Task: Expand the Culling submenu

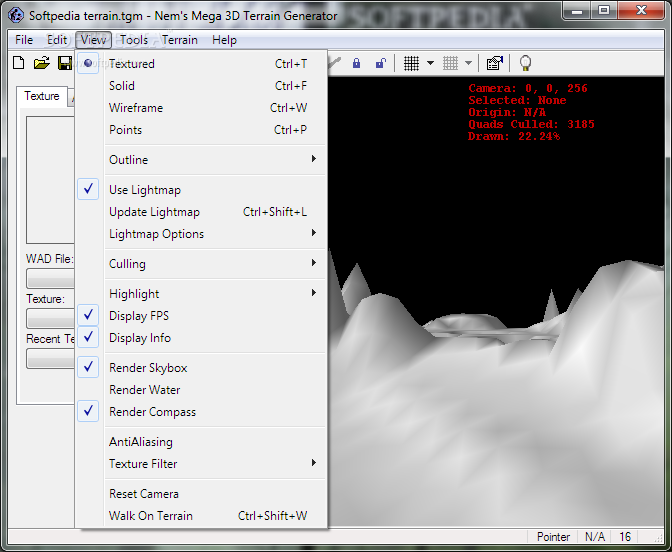Action: click(x=201, y=264)
